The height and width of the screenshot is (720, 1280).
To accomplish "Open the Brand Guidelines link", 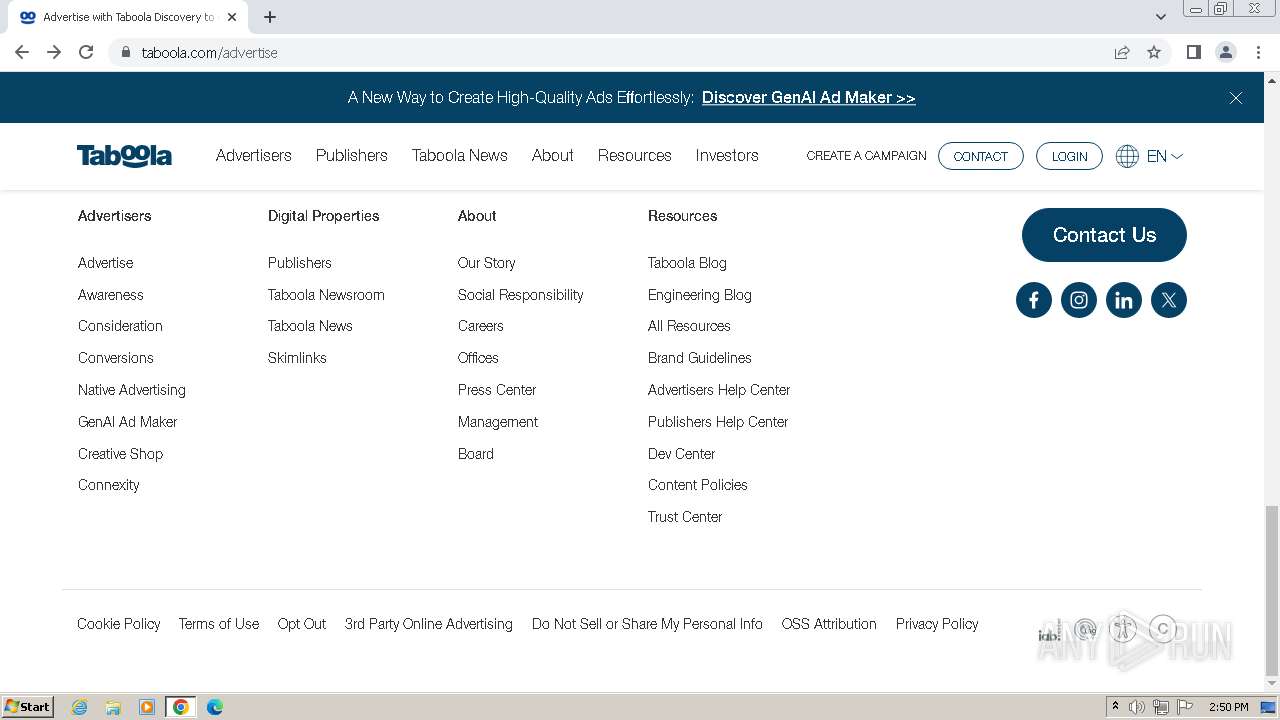I will pos(700,358).
